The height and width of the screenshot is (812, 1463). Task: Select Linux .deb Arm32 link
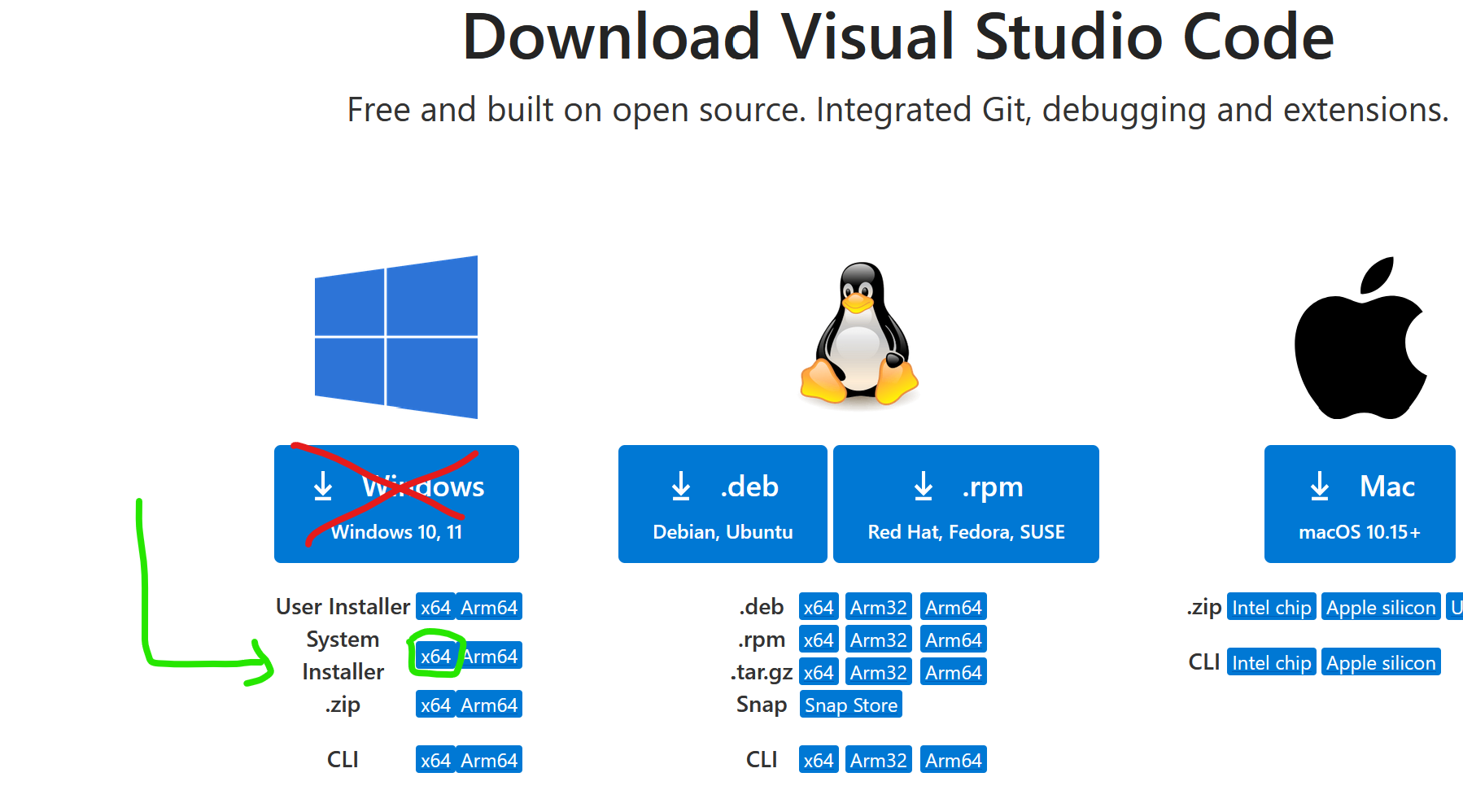[x=879, y=607]
